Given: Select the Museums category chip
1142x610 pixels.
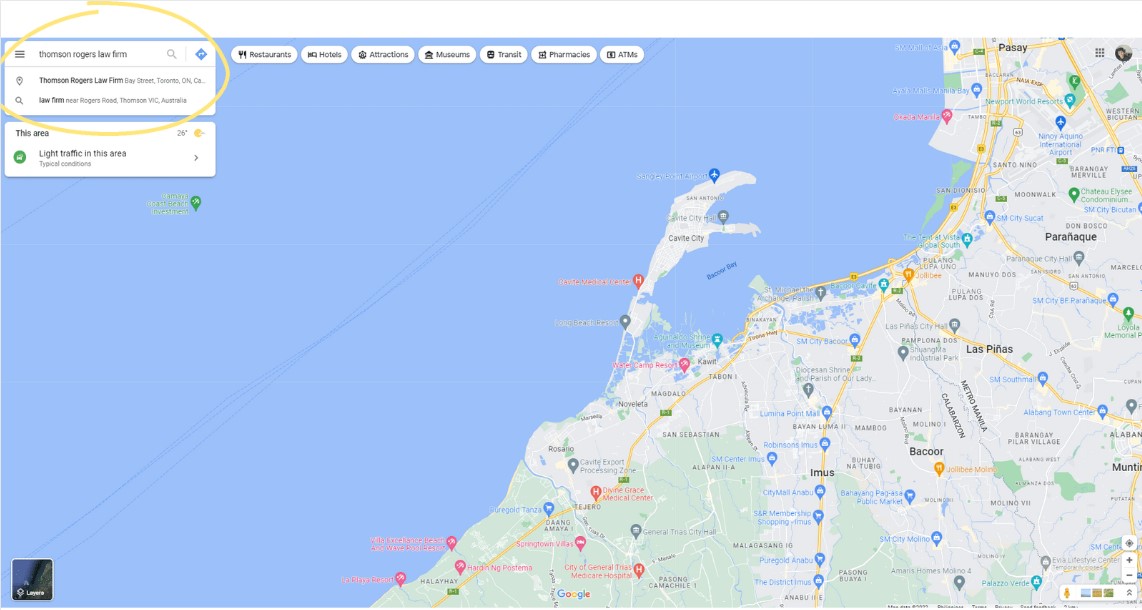Looking at the screenshot, I should 446,54.
